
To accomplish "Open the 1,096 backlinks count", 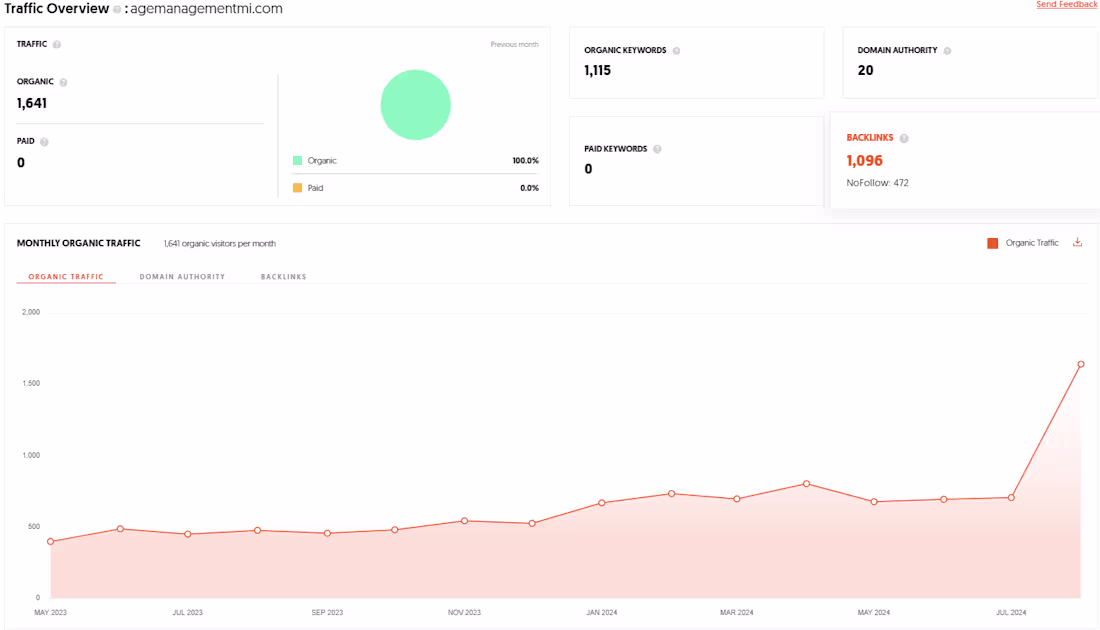I will click(x=864, y=161).
